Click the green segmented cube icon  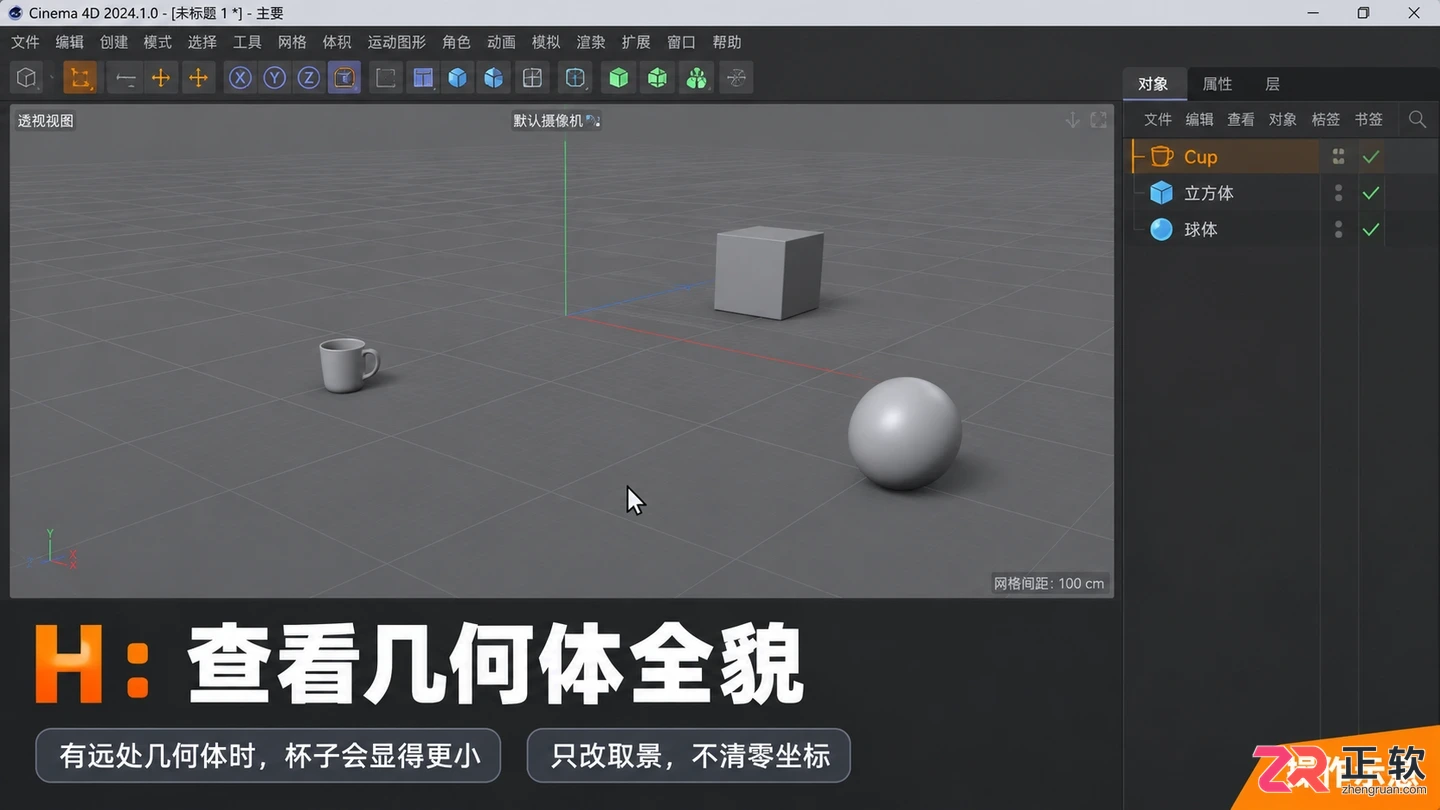pos(657,78)
